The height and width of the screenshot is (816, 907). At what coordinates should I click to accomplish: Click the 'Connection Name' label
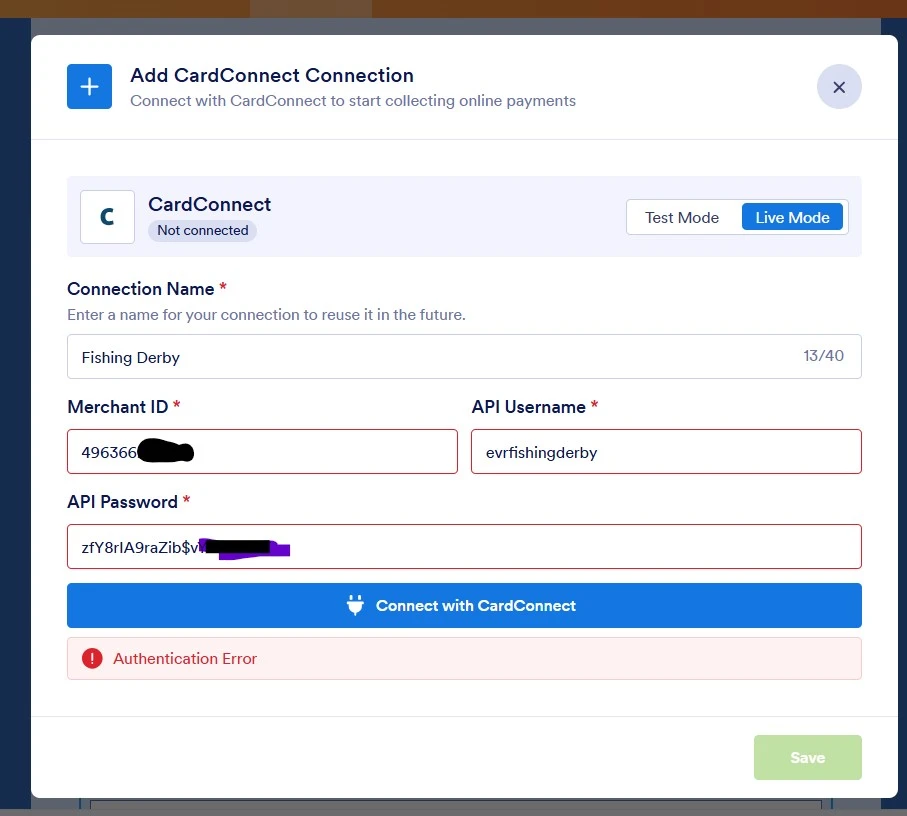pos(141,289)
